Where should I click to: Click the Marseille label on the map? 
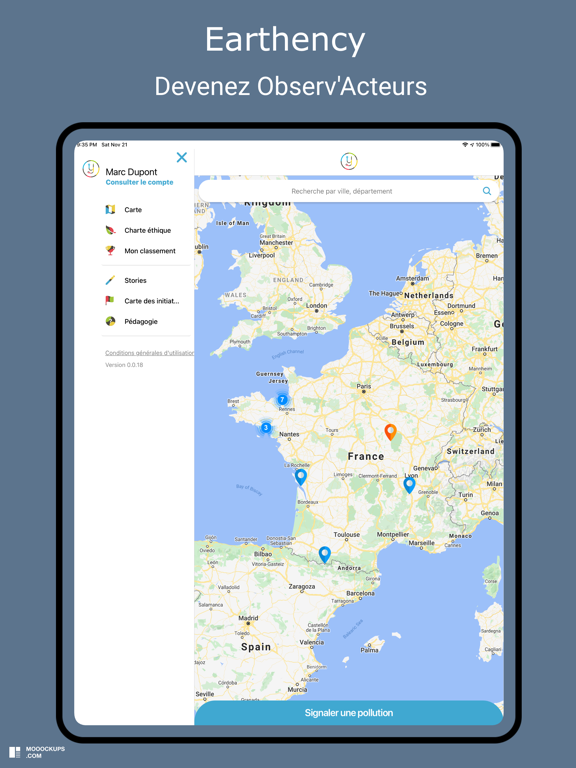click(421, 543)
